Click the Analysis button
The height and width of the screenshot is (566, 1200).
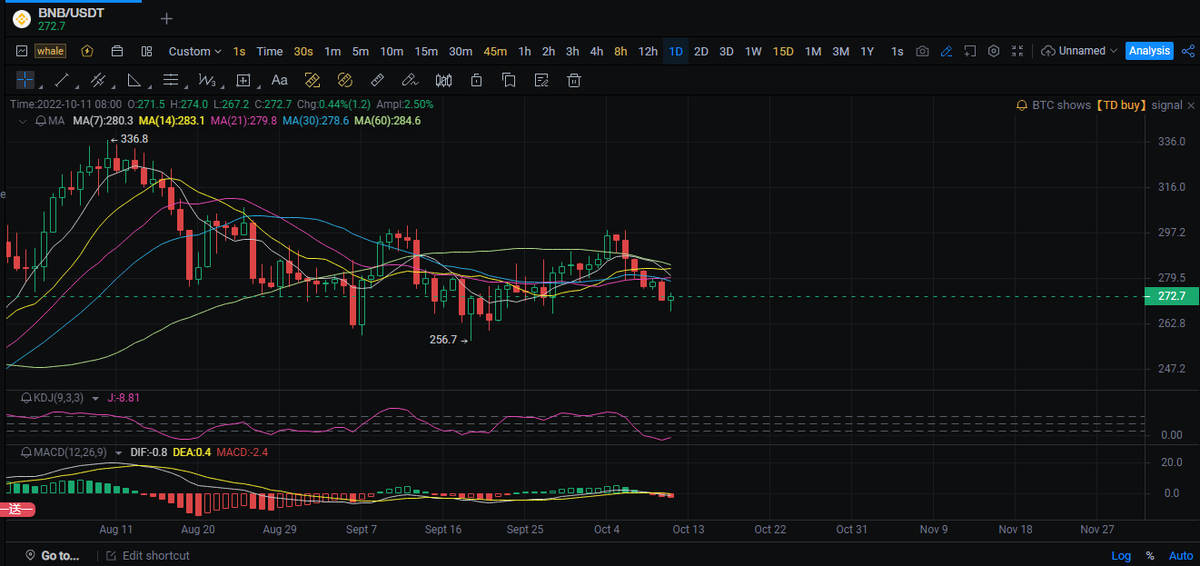(1149, 51)
